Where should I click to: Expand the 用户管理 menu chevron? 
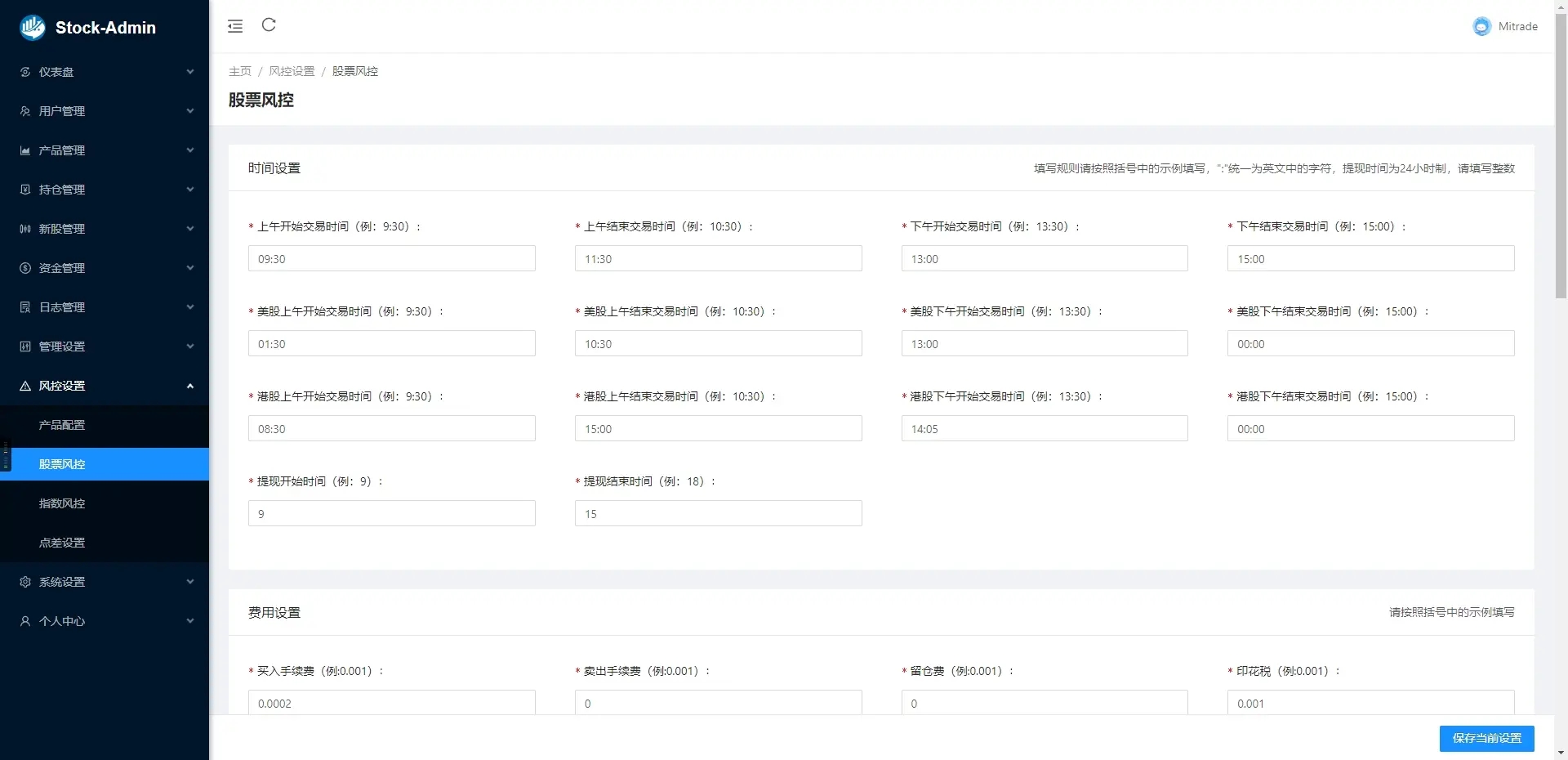tap(190, 111)
